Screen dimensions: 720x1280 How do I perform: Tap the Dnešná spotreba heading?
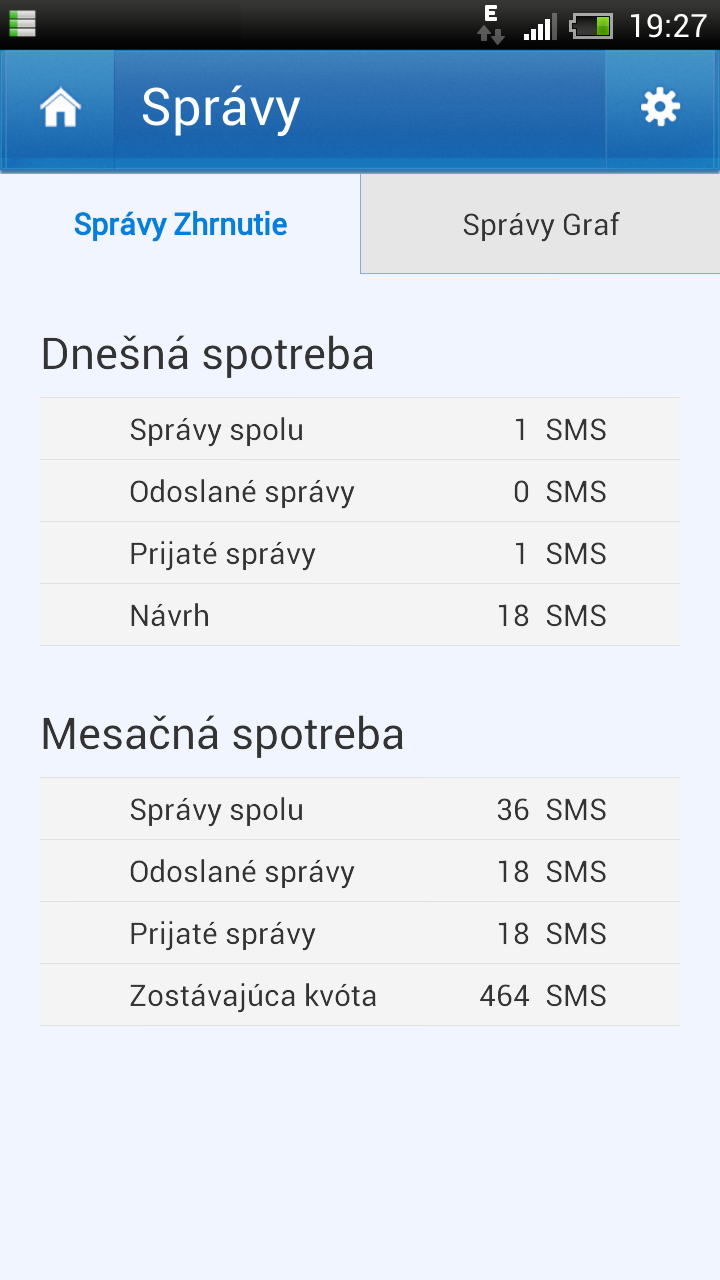208,355
